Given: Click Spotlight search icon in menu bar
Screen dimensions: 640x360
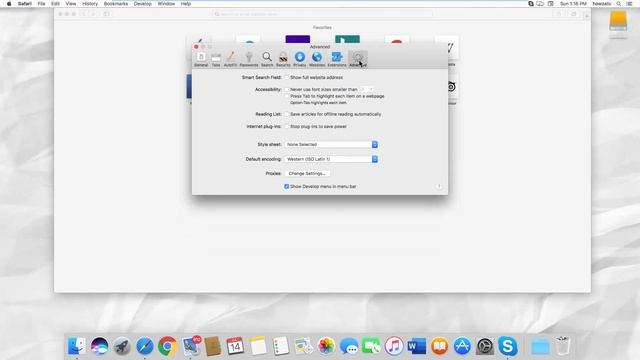Looking at the screenshot, I should (619, 4).
